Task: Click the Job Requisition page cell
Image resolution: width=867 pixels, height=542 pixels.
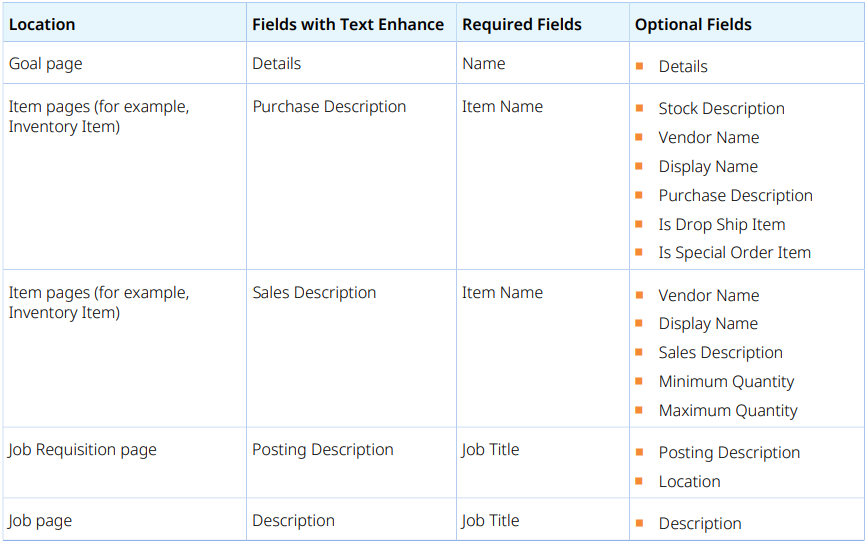Action: coord(83,450)
